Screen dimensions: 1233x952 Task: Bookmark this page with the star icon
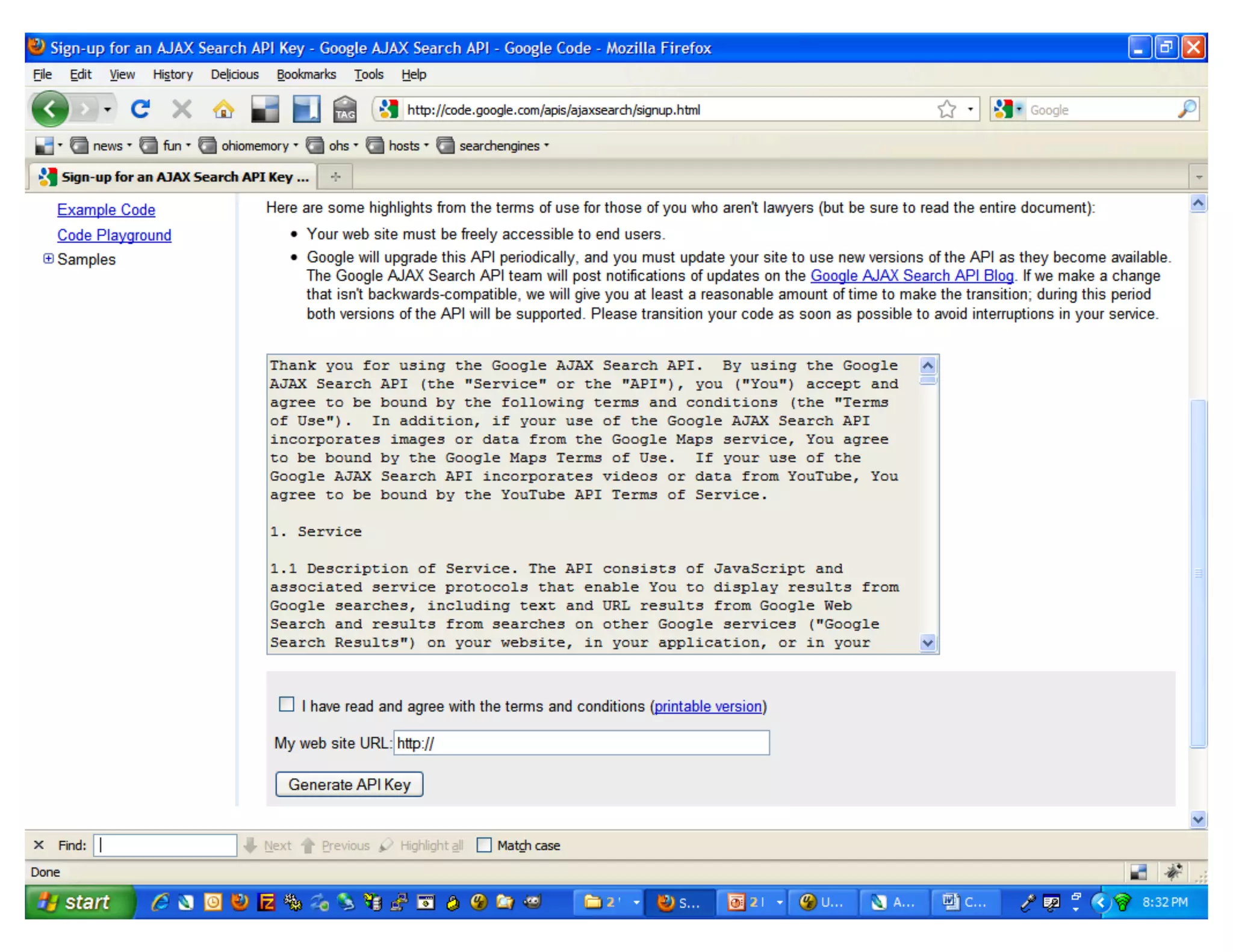point(946,110)
